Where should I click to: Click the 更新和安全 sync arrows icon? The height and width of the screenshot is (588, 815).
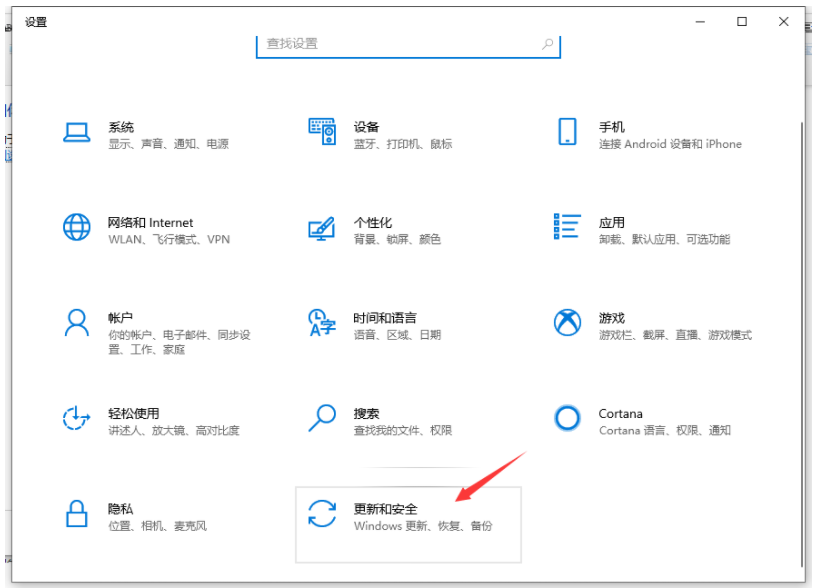[x=322, y=514]
